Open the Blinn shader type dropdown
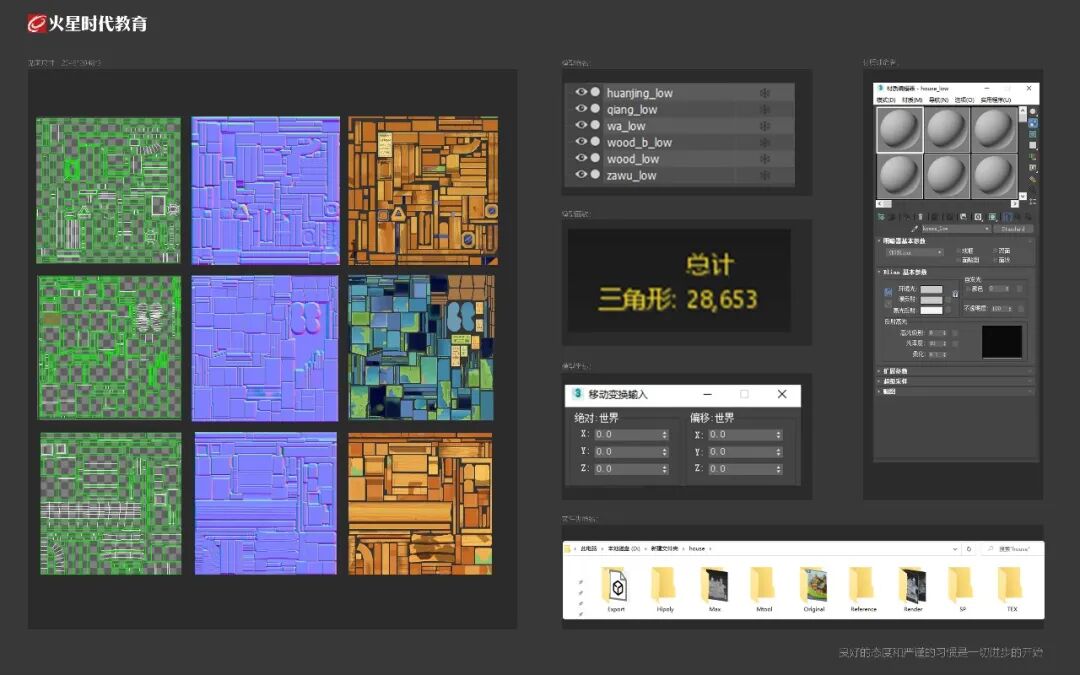Viewport: 1080px width, 675px height. [x=915, y=252]
